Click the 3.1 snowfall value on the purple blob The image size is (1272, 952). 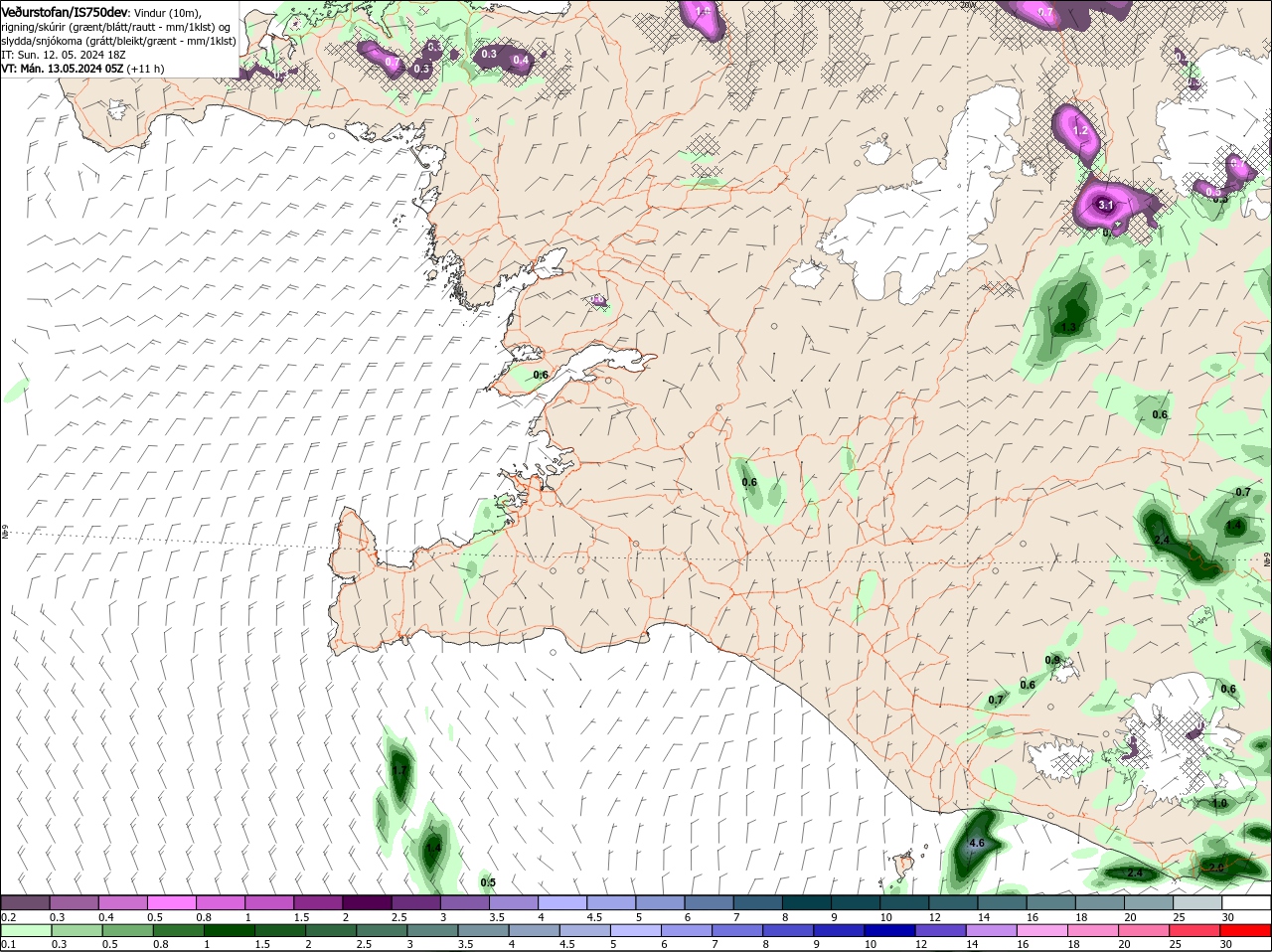pos(1105,206)
